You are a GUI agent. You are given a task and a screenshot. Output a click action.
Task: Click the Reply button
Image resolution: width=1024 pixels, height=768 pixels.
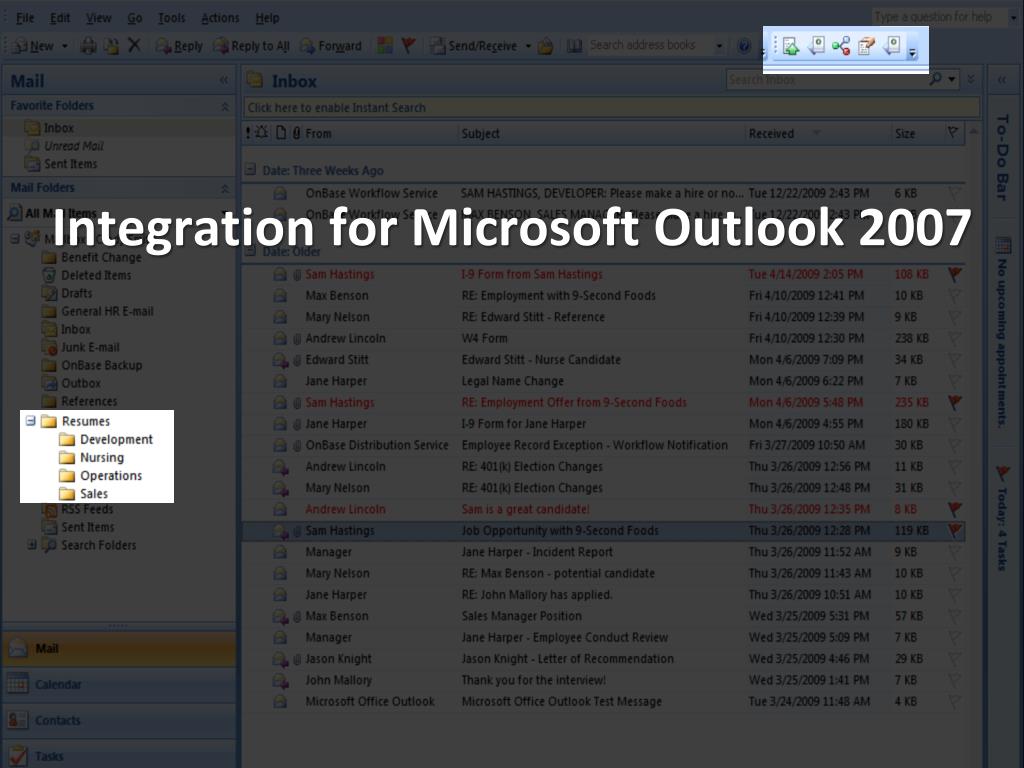pyautogui.click(x=179, y=46)
